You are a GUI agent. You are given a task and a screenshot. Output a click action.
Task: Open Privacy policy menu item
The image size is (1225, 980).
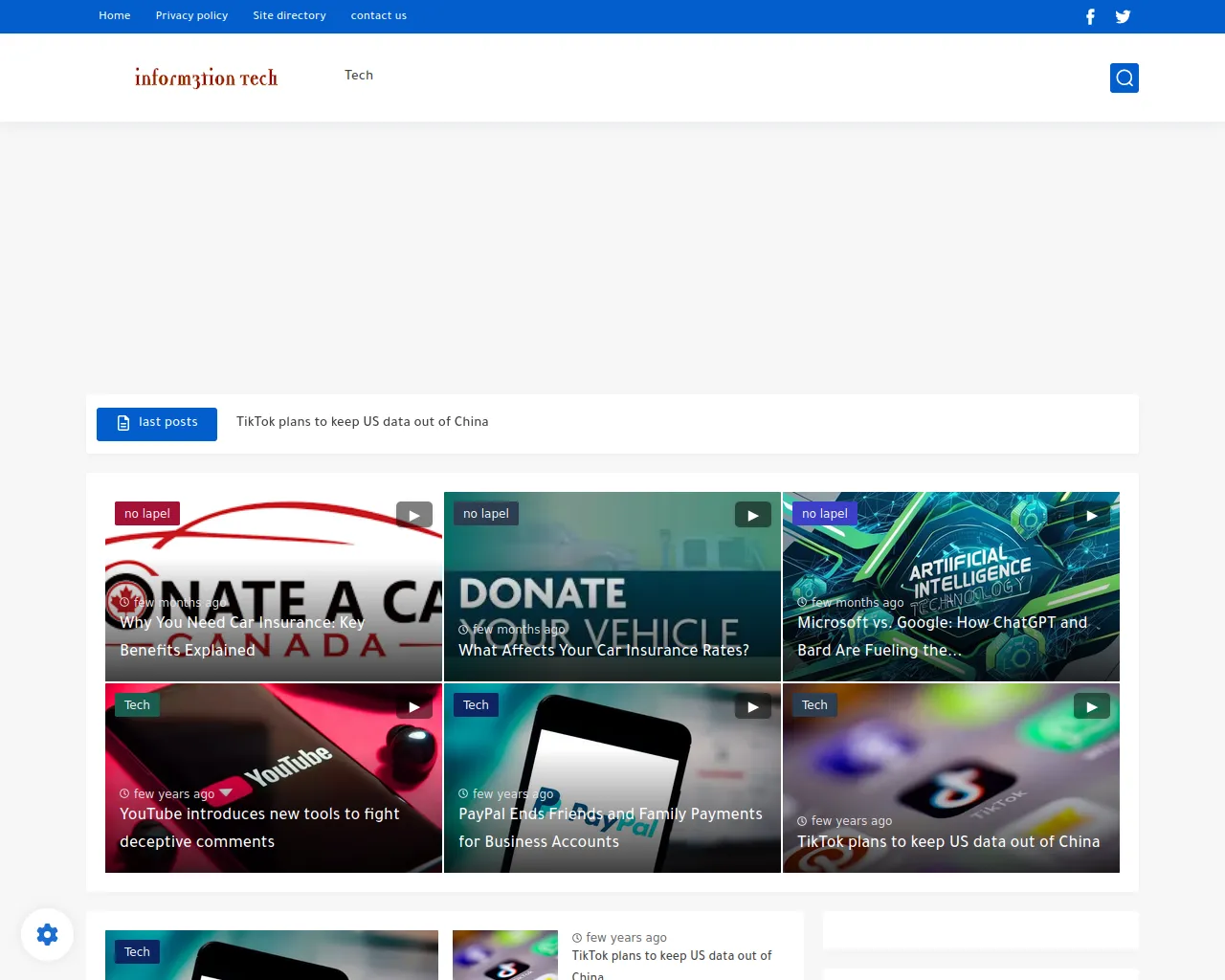tap(191, 15)
